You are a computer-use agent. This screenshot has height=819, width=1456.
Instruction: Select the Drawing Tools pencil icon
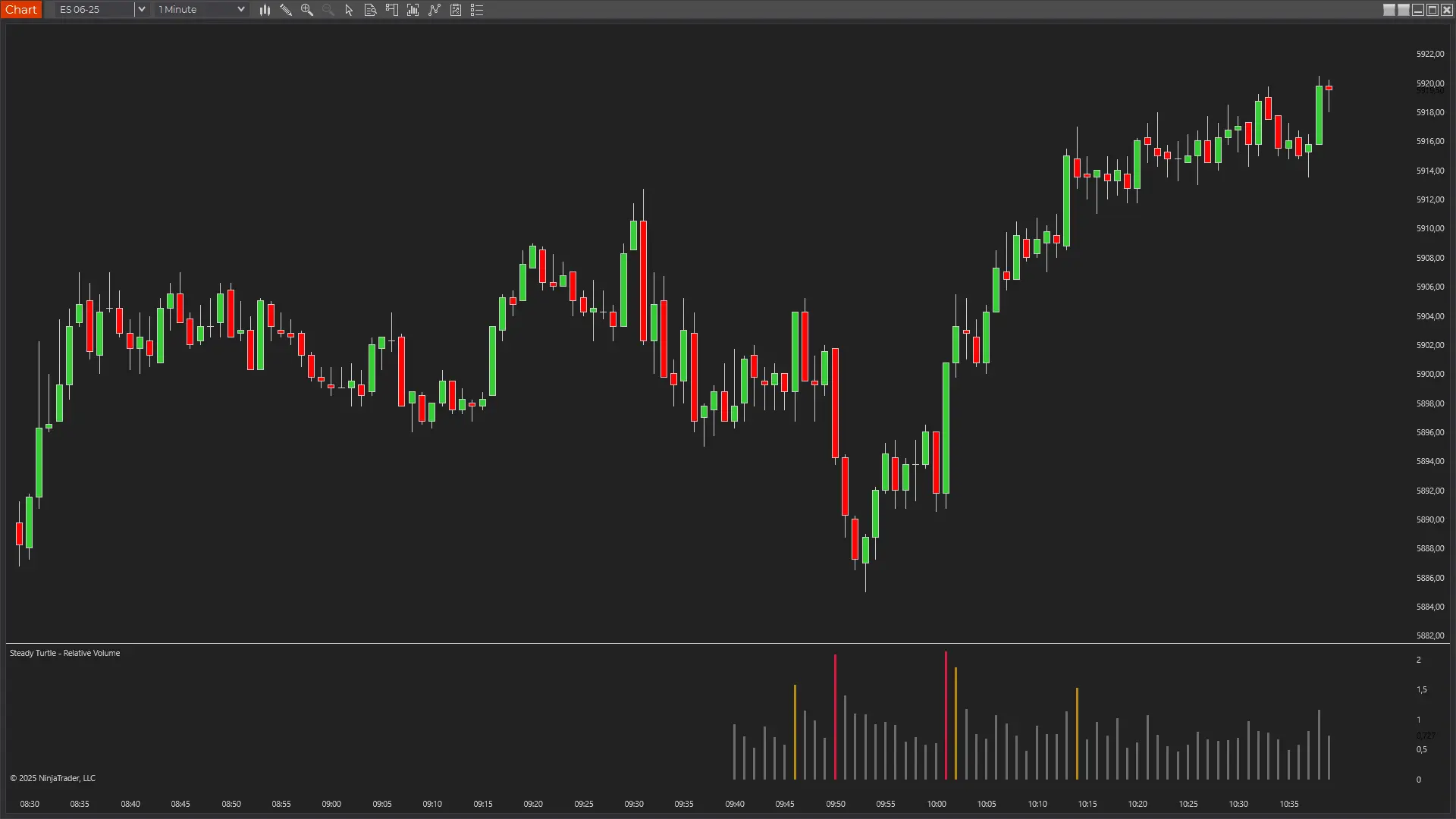click(x=286, y=10)
